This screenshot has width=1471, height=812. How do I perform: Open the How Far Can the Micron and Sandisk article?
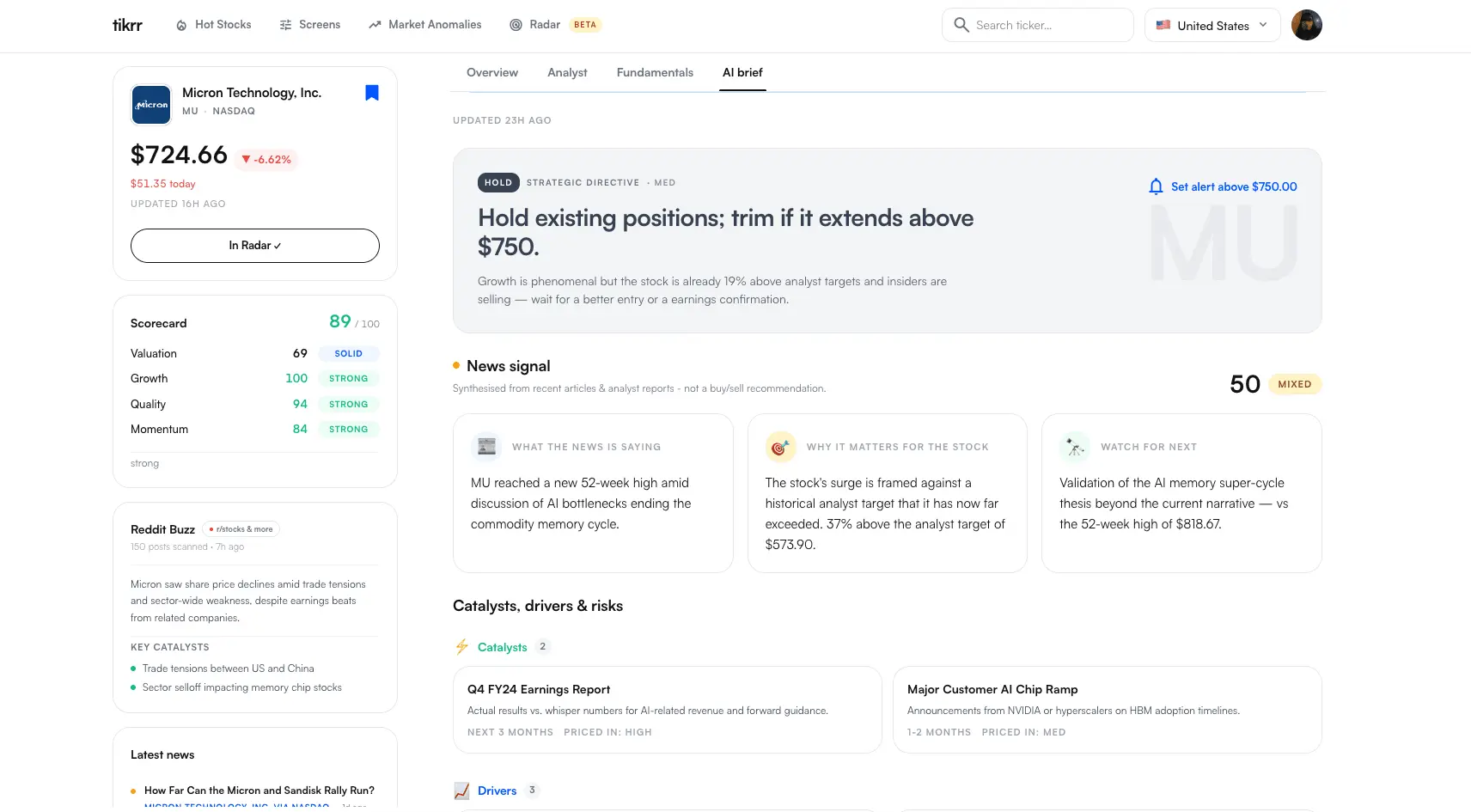coord(259,791)
